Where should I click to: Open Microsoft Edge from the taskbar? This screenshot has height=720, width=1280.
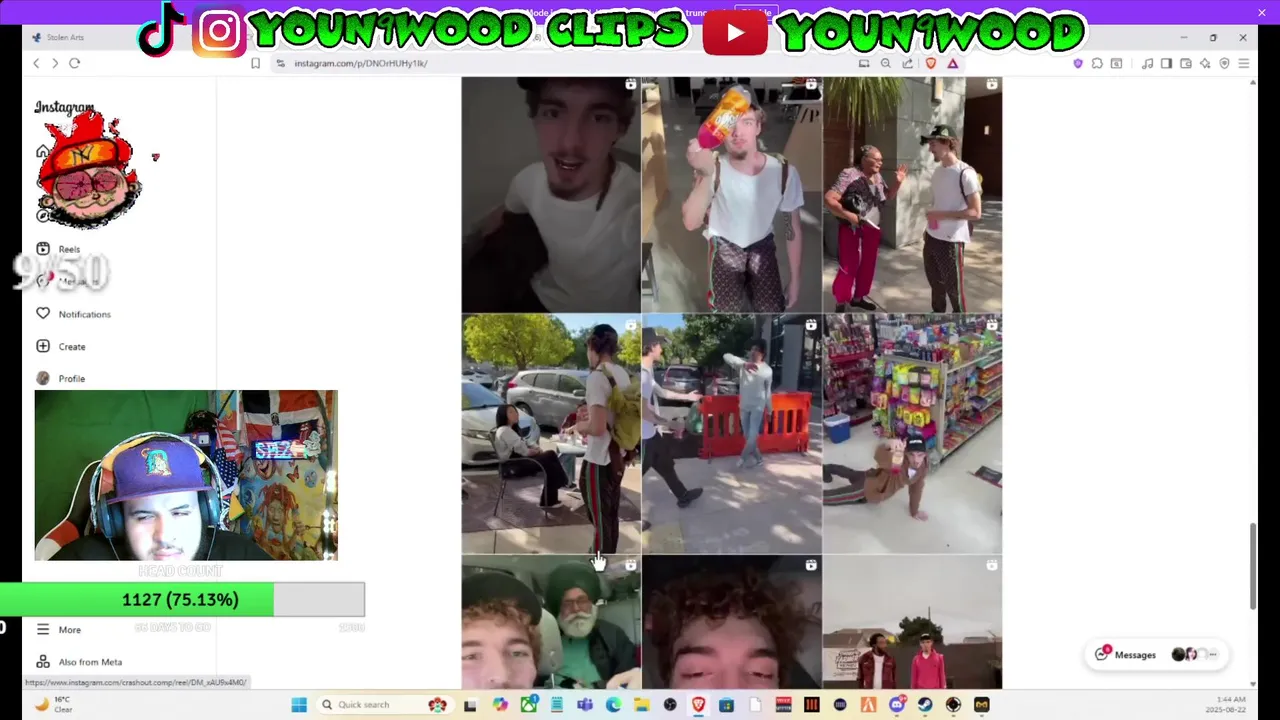tap(613, 705)
